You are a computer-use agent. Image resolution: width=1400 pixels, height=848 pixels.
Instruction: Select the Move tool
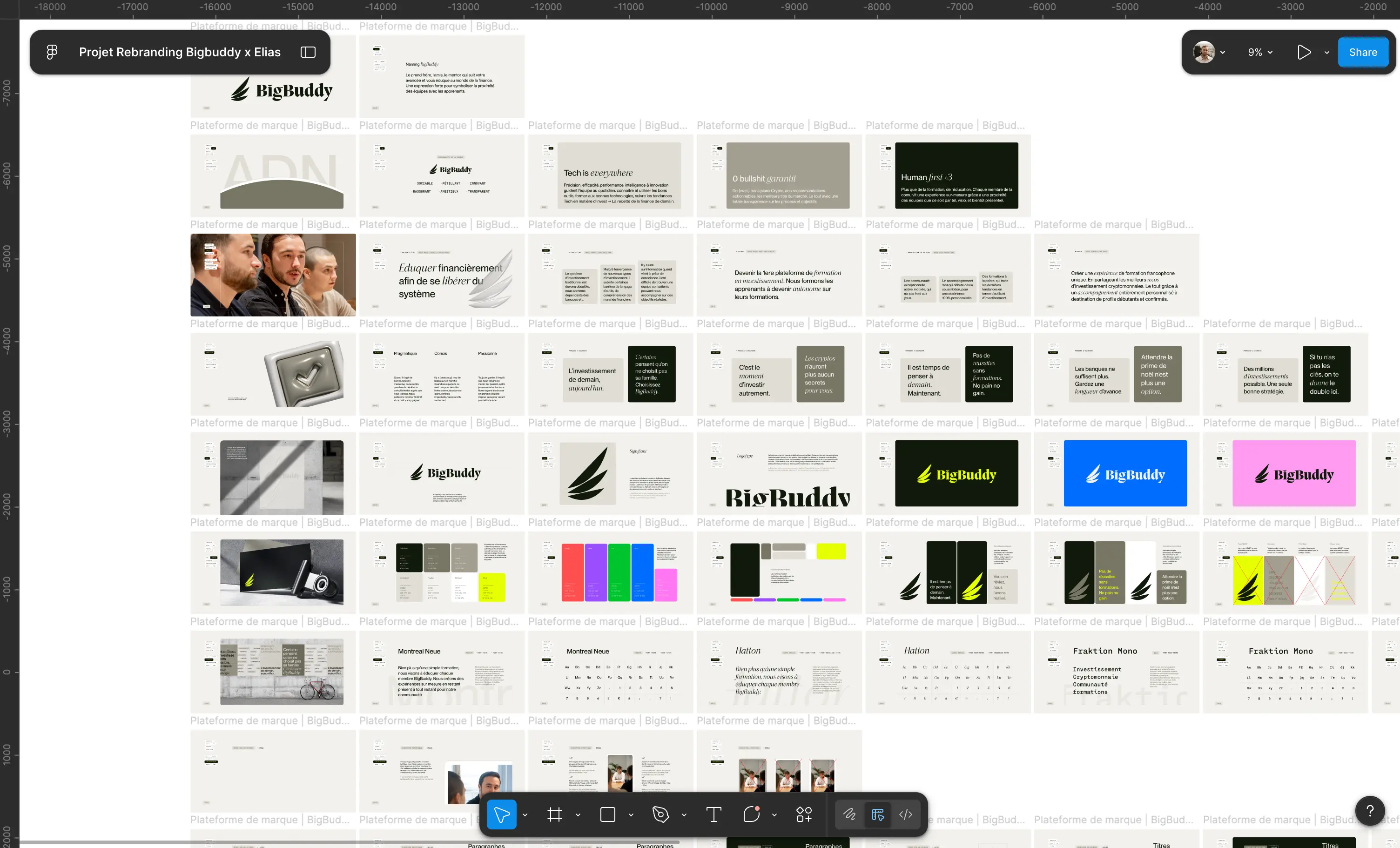point(501,814)
